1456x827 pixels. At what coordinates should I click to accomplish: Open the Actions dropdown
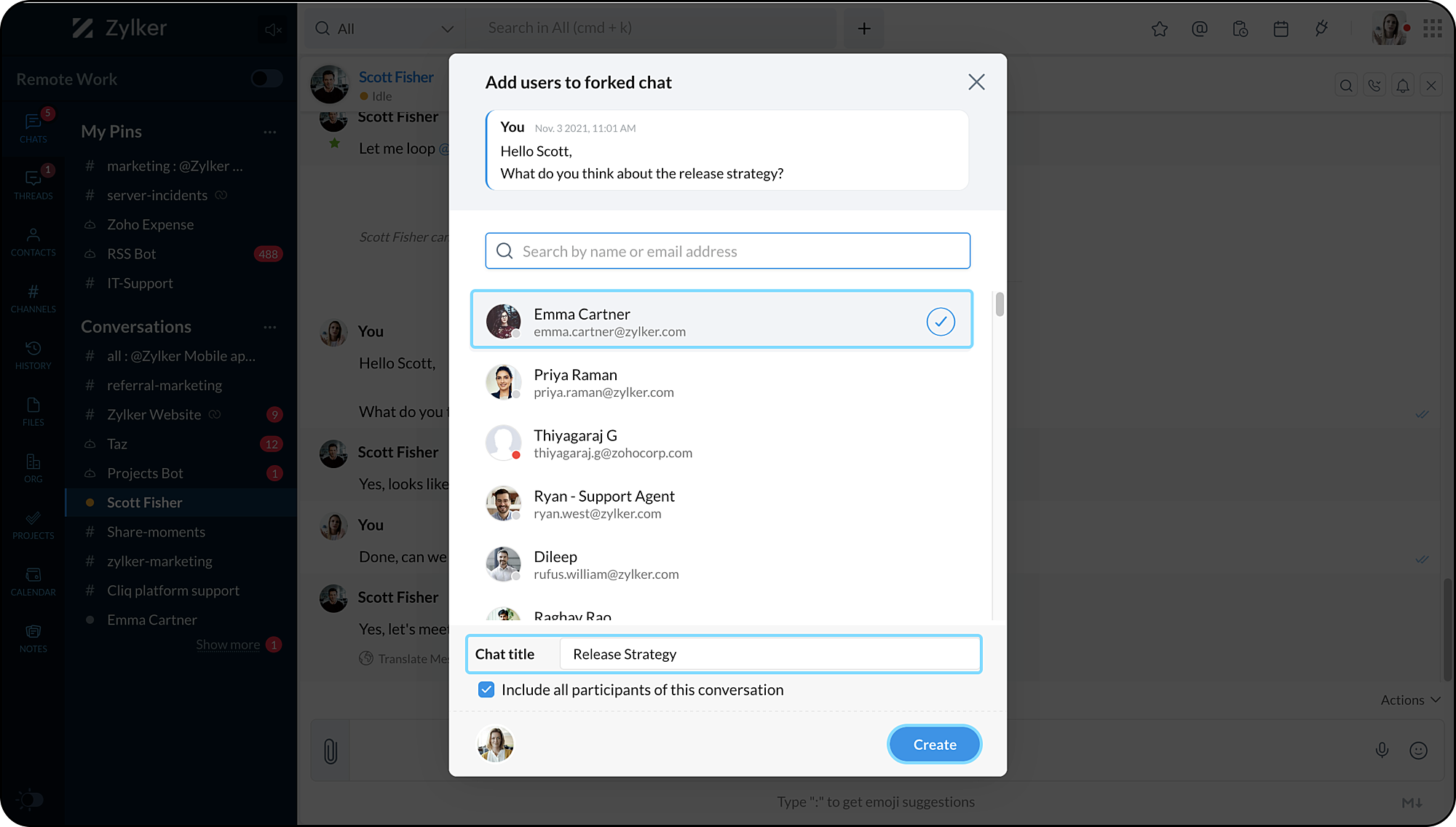click(1410, 700)
